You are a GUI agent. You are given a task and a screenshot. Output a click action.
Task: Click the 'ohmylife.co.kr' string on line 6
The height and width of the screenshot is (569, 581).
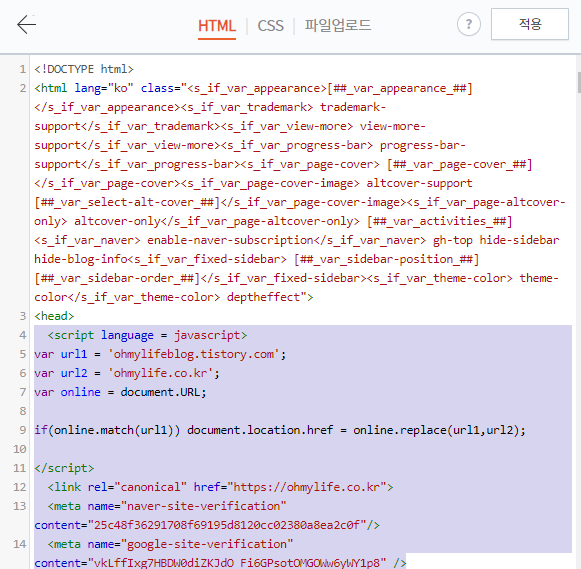click(x=160, y=373)
